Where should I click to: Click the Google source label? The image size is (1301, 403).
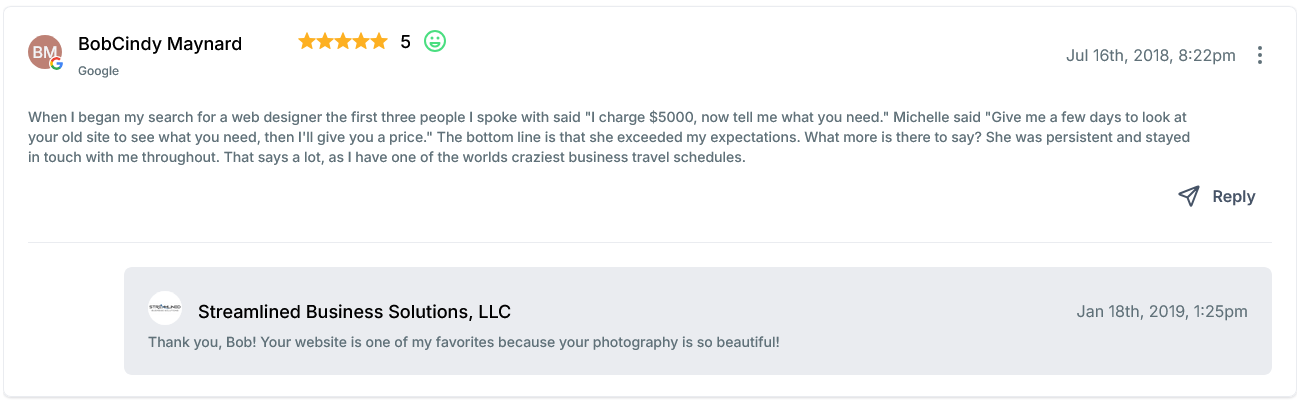[x=98, y=71]
